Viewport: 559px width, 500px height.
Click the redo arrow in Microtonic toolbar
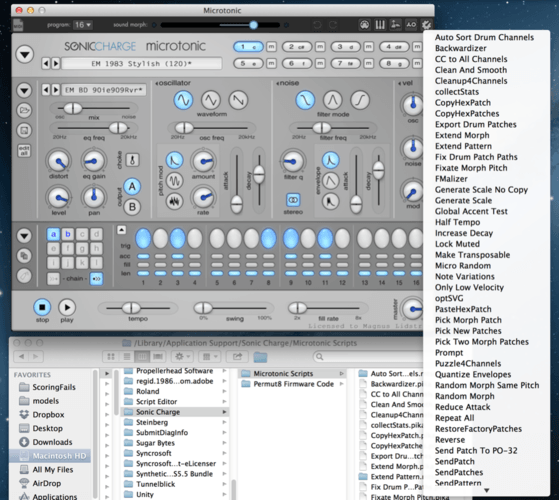[x=333, y=25]
